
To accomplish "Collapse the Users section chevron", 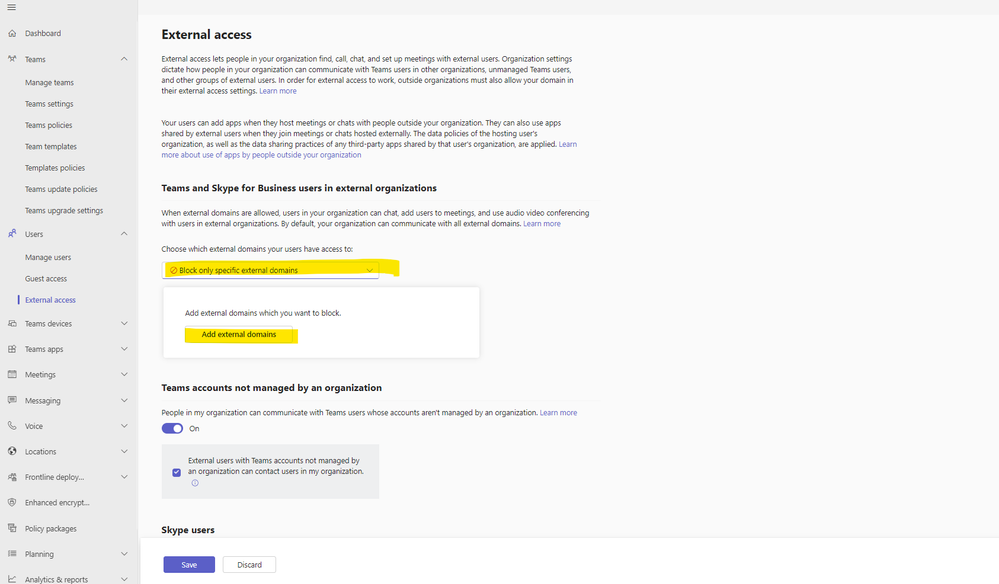I will [124, 234].
